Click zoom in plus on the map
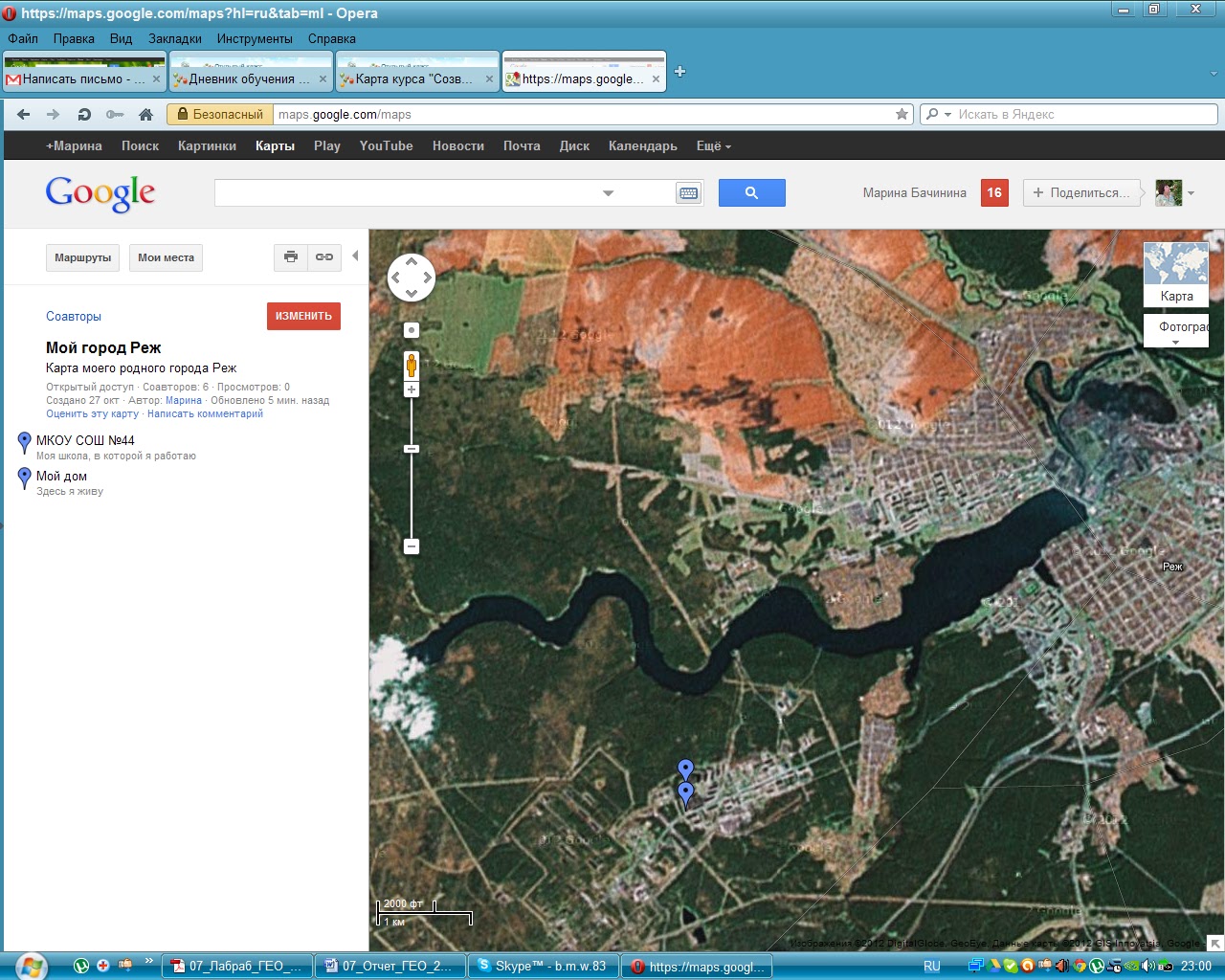 (x=412, y=389)
